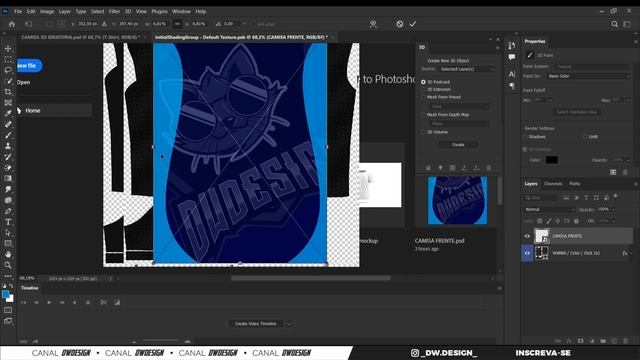Screen dimensions: 640x360
Task: Select the Lasso tool
Action: (8, 70)
